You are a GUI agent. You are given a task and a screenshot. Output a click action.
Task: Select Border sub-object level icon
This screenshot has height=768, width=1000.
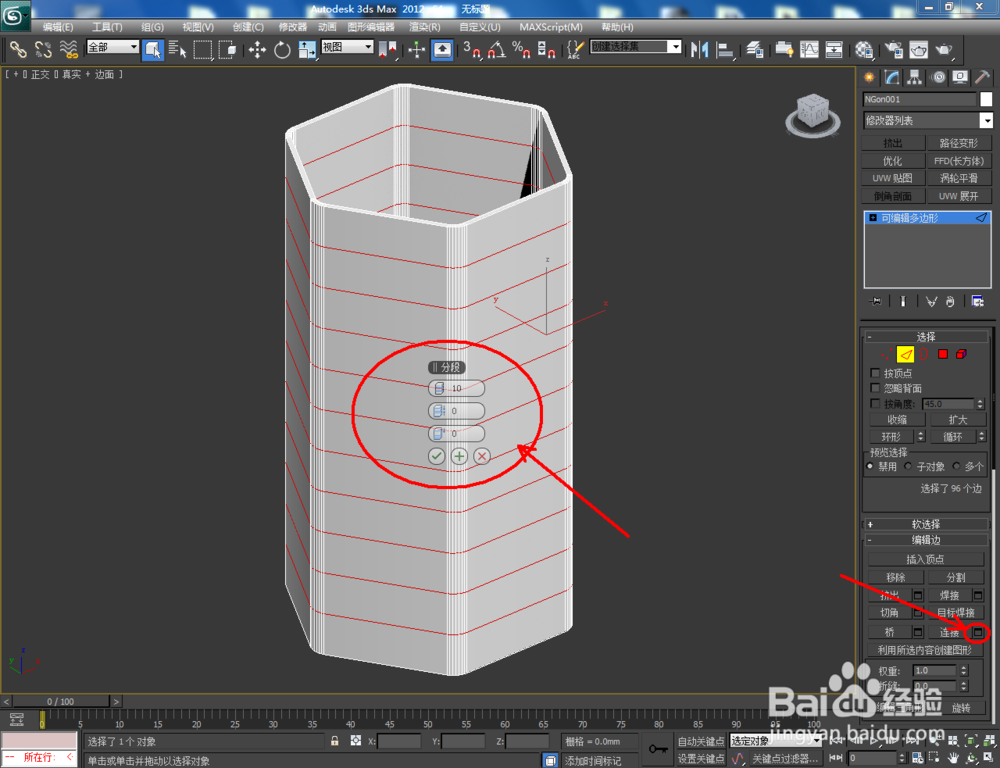[924, 354]
